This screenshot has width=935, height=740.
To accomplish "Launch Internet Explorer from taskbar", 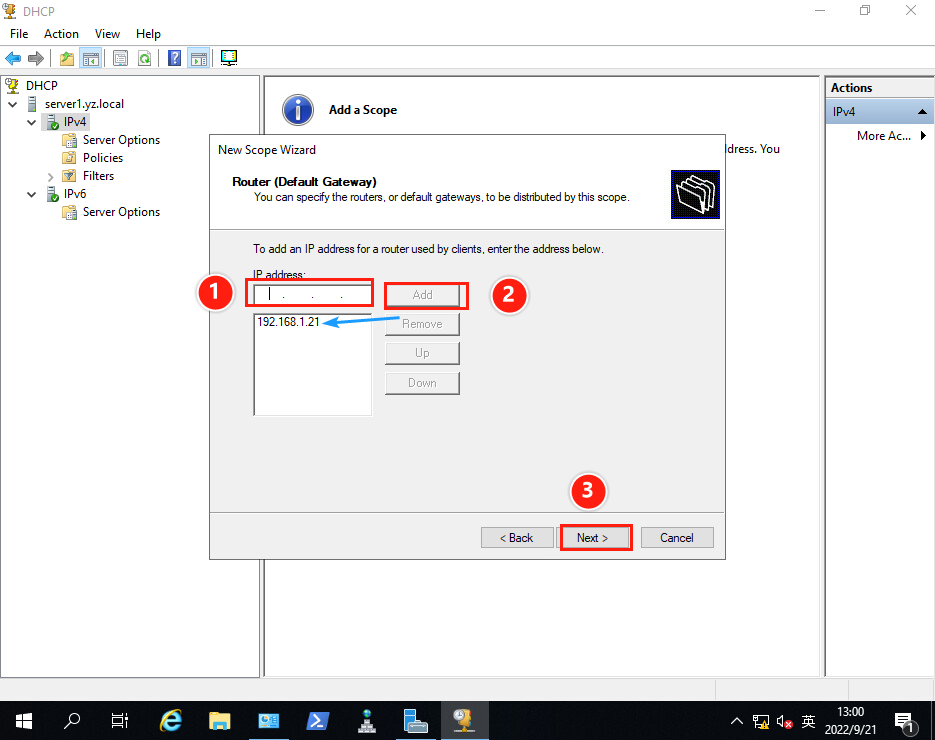I will [x=171, y=721].
